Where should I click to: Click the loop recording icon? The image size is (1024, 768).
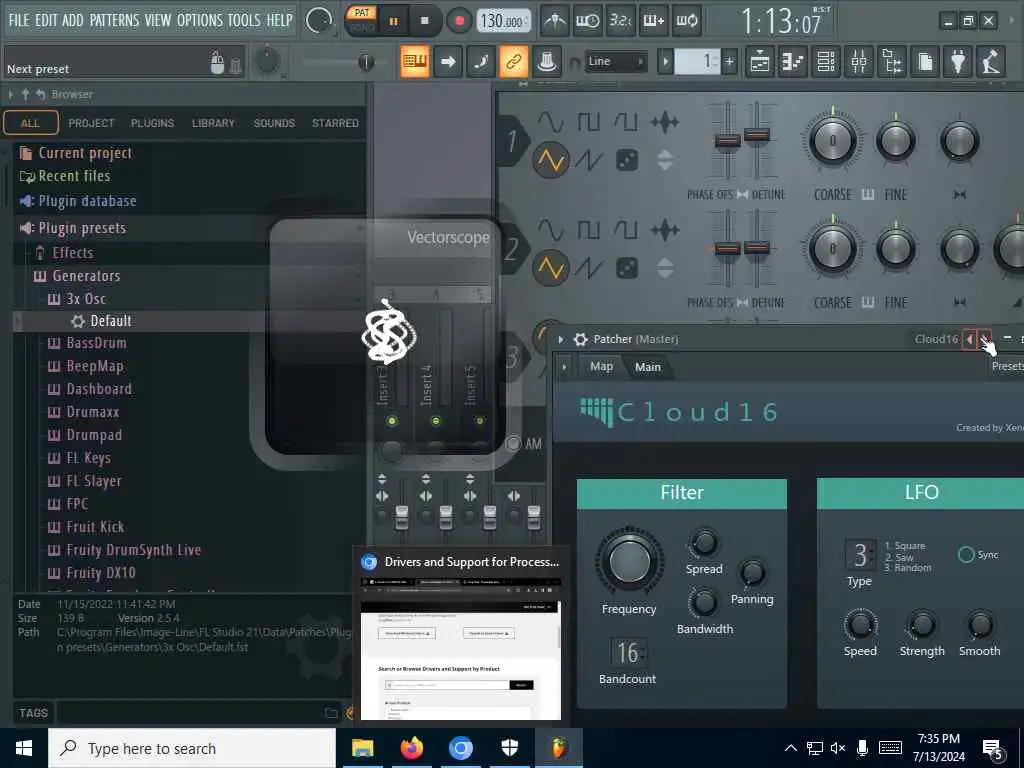click(x=687, y=21)
